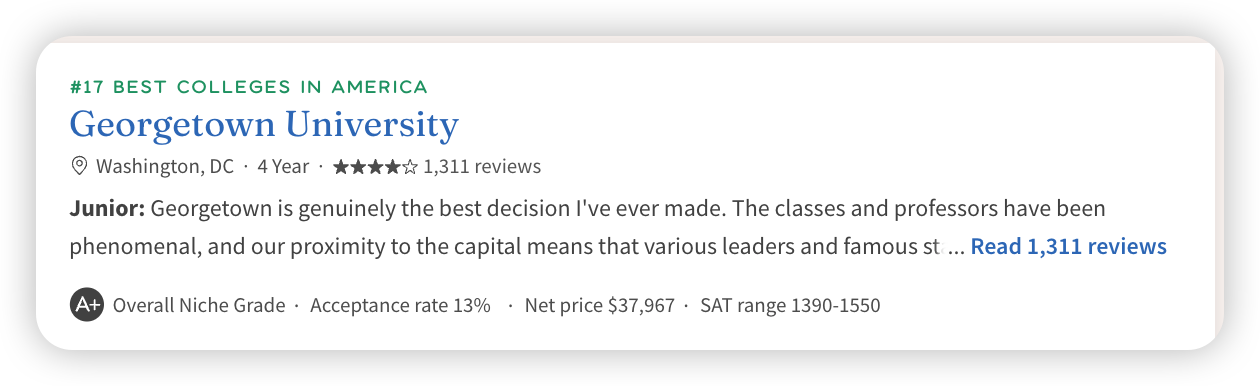This screenshot has width=1260, height=386.
Task: Click the first rating star
Action: (342, 166)
